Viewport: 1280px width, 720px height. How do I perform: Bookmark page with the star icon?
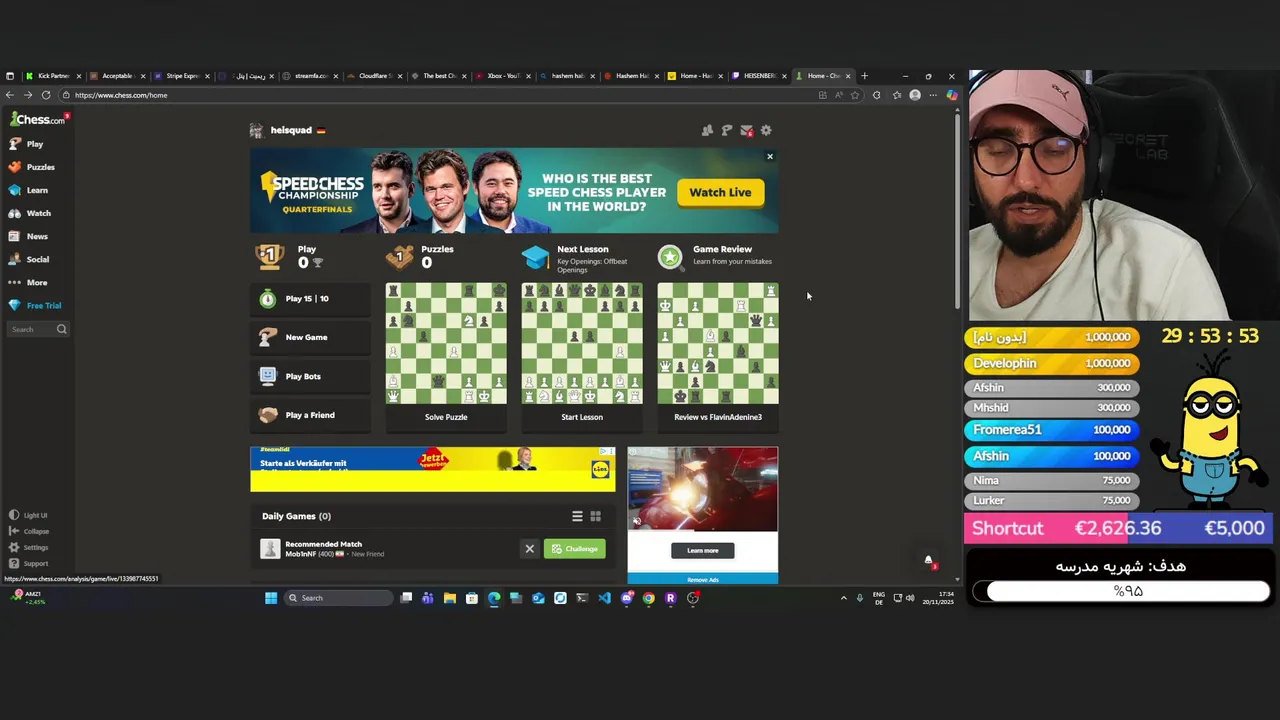coord(855,95)
